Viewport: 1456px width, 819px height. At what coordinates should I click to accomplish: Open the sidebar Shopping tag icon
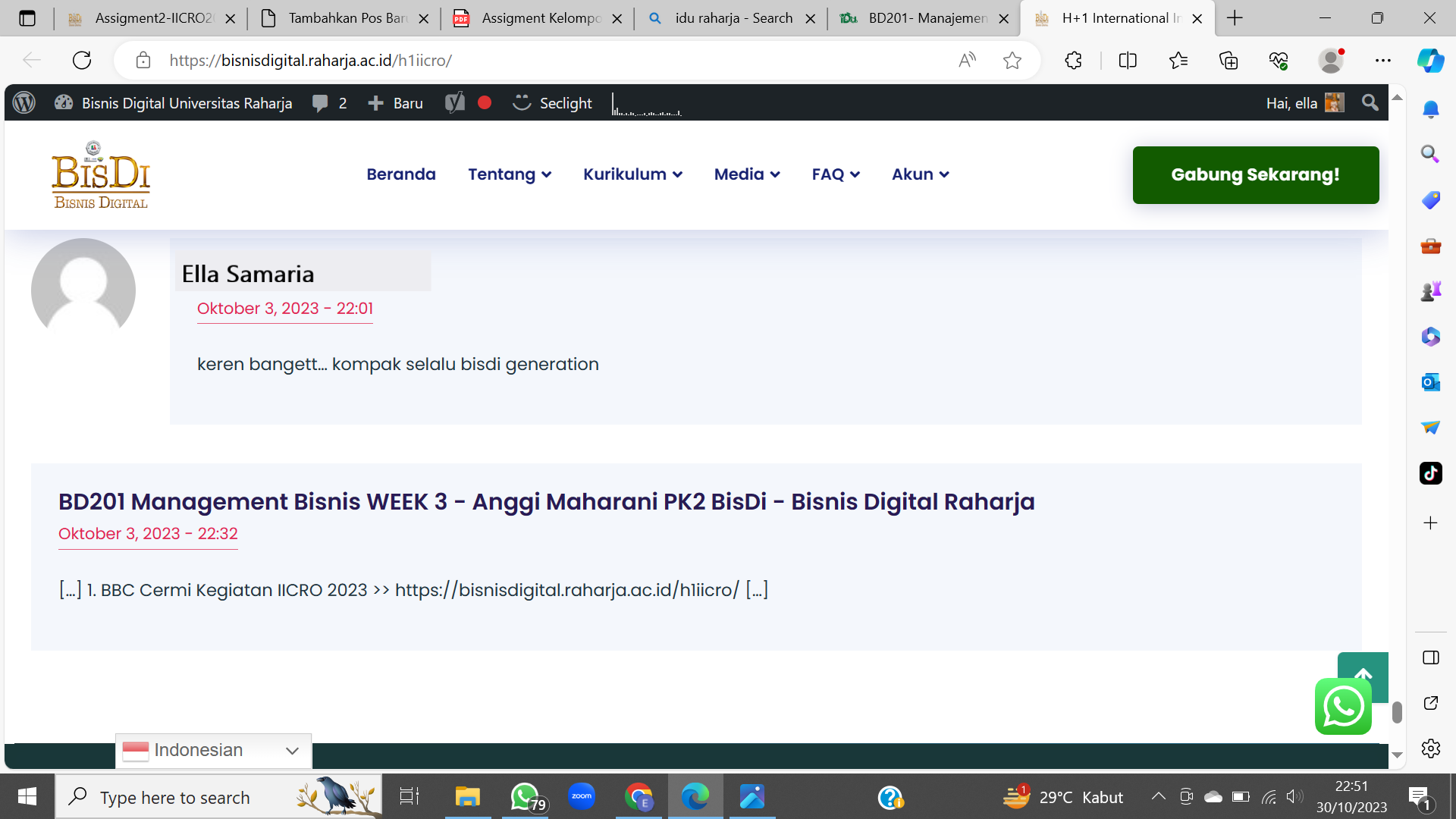[1431, 200]
